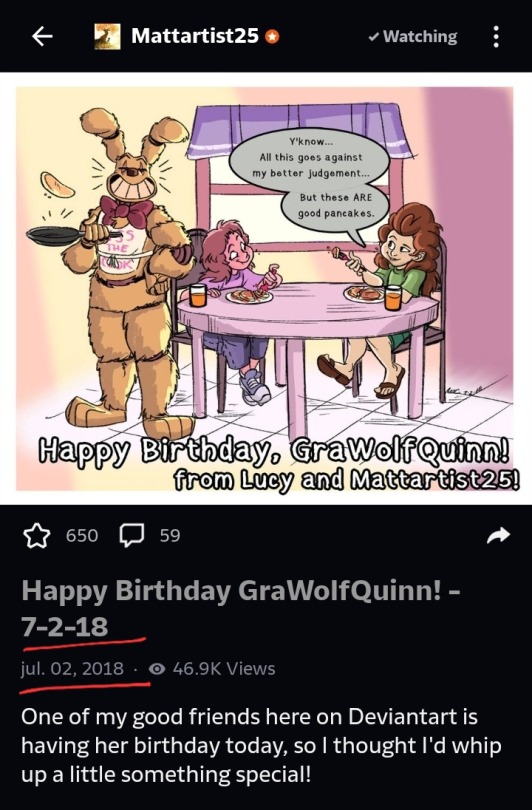Tap the speech bubble in the artwork
The image size is (532, 810).
[x=310, y=177]
